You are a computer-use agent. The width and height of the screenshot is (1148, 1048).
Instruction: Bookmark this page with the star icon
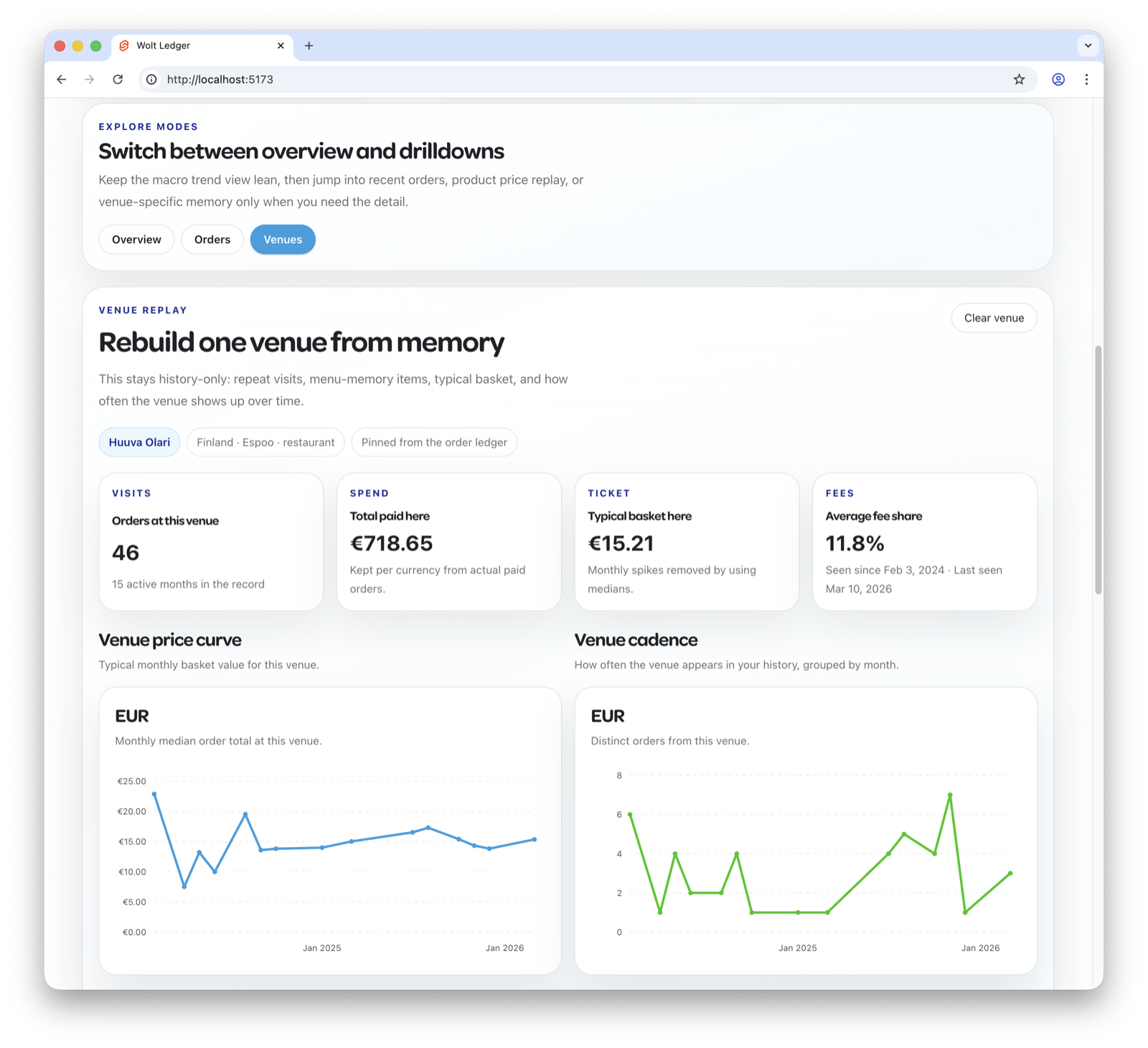(1019, 80)
